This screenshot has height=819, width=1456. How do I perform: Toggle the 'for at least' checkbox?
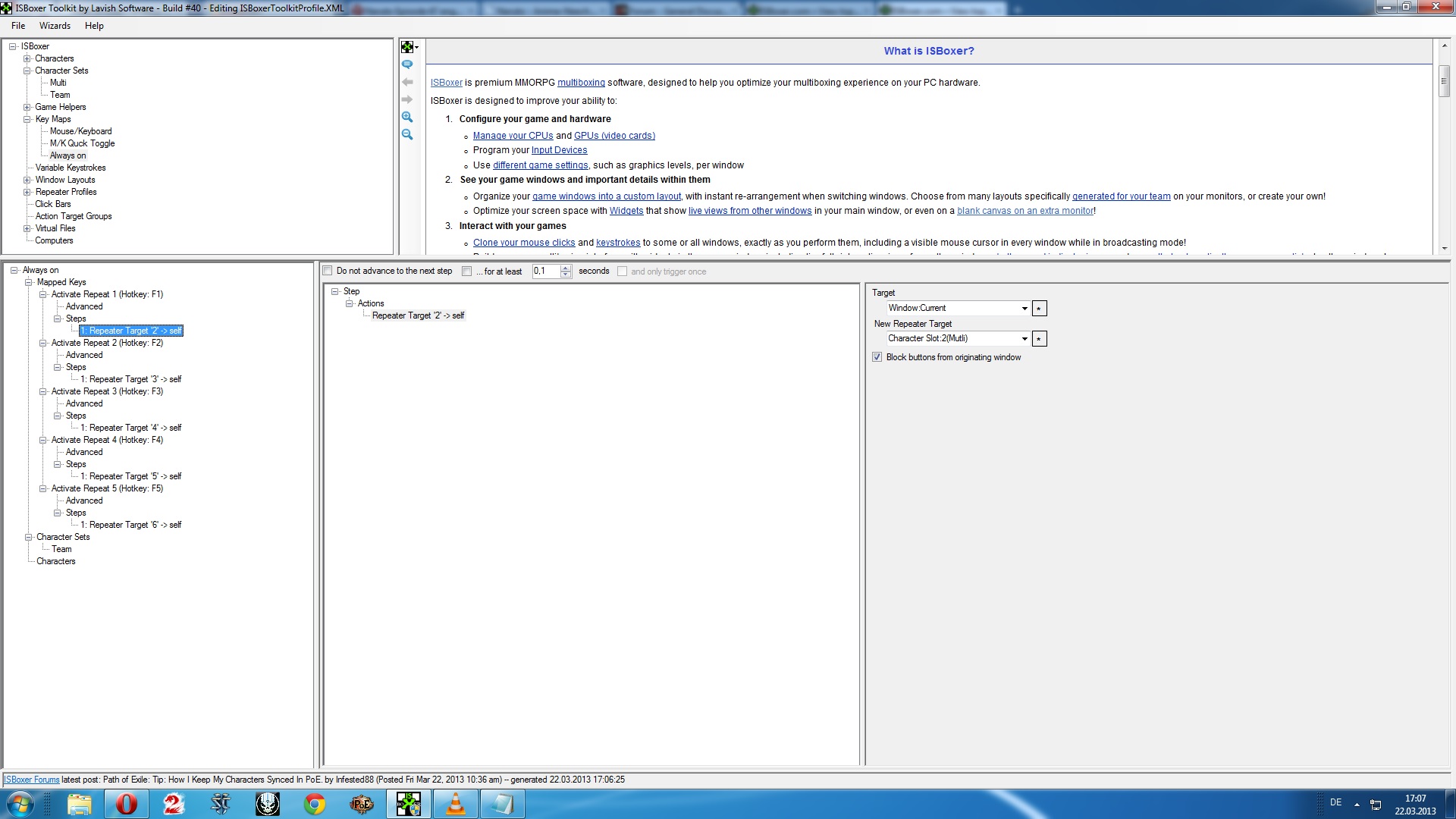pos(467,271)
